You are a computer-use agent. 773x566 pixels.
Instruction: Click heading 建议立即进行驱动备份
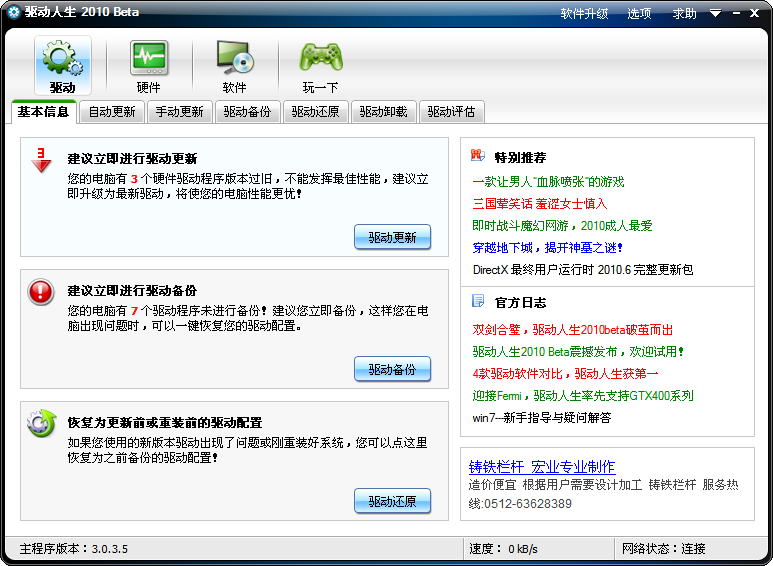click(x=132, y=290)
